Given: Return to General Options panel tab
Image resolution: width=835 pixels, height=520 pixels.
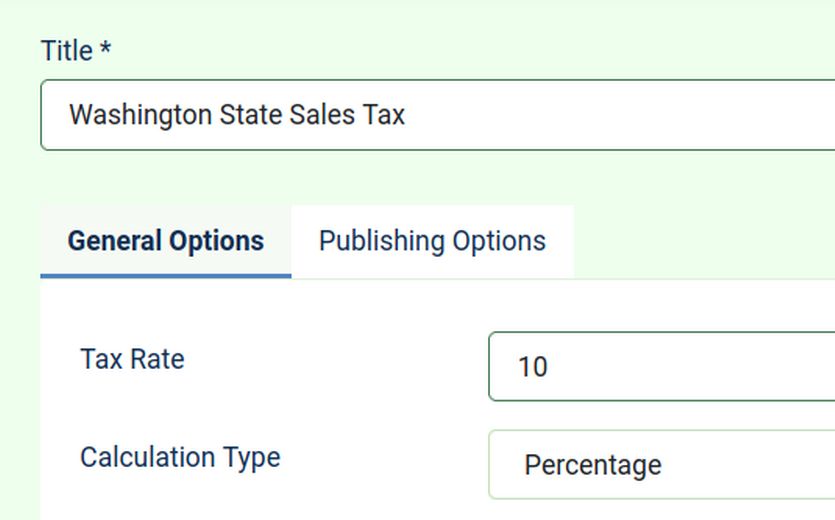Looking at the screenshot, I should coord(166,241).
